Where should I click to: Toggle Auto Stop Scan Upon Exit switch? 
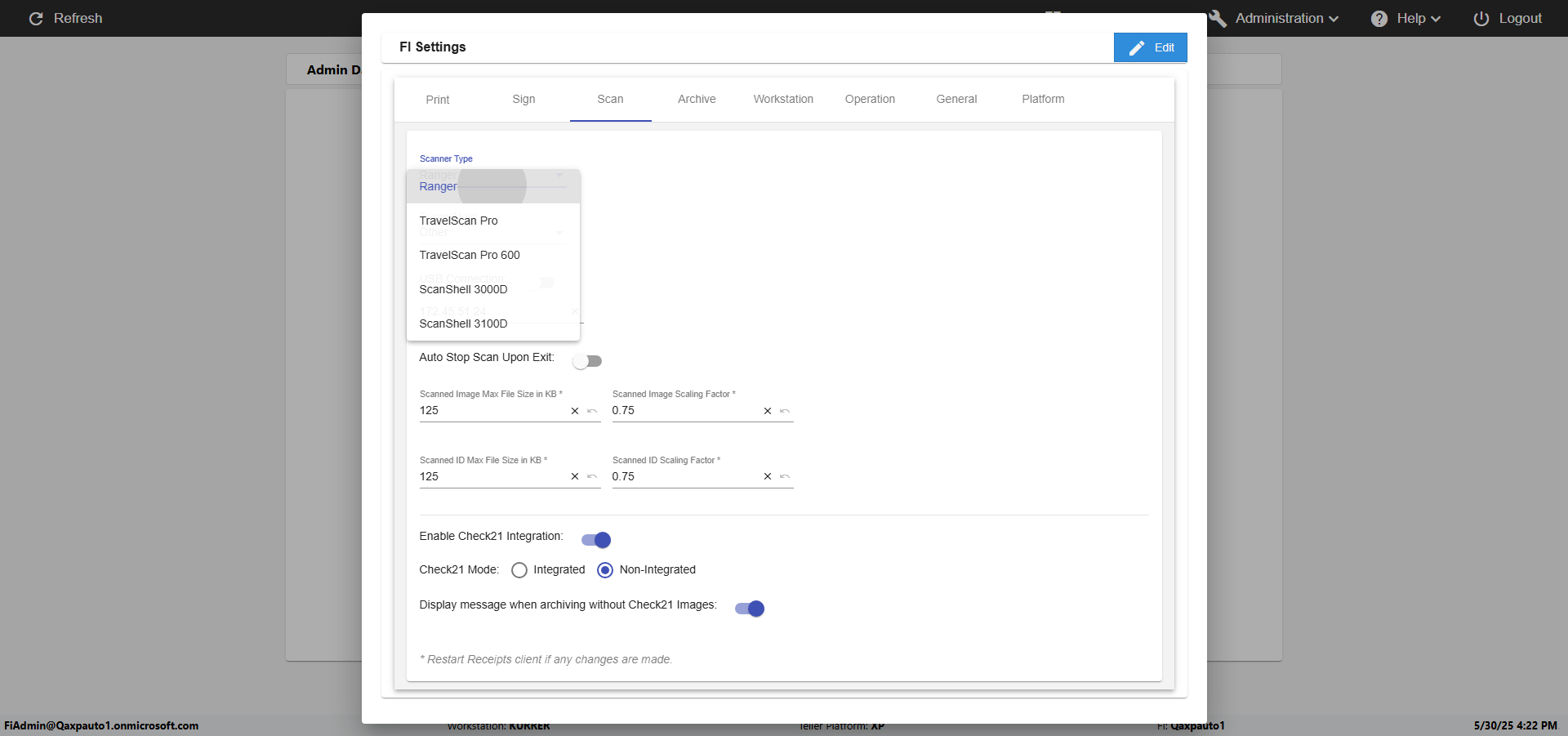coord(587,361)
